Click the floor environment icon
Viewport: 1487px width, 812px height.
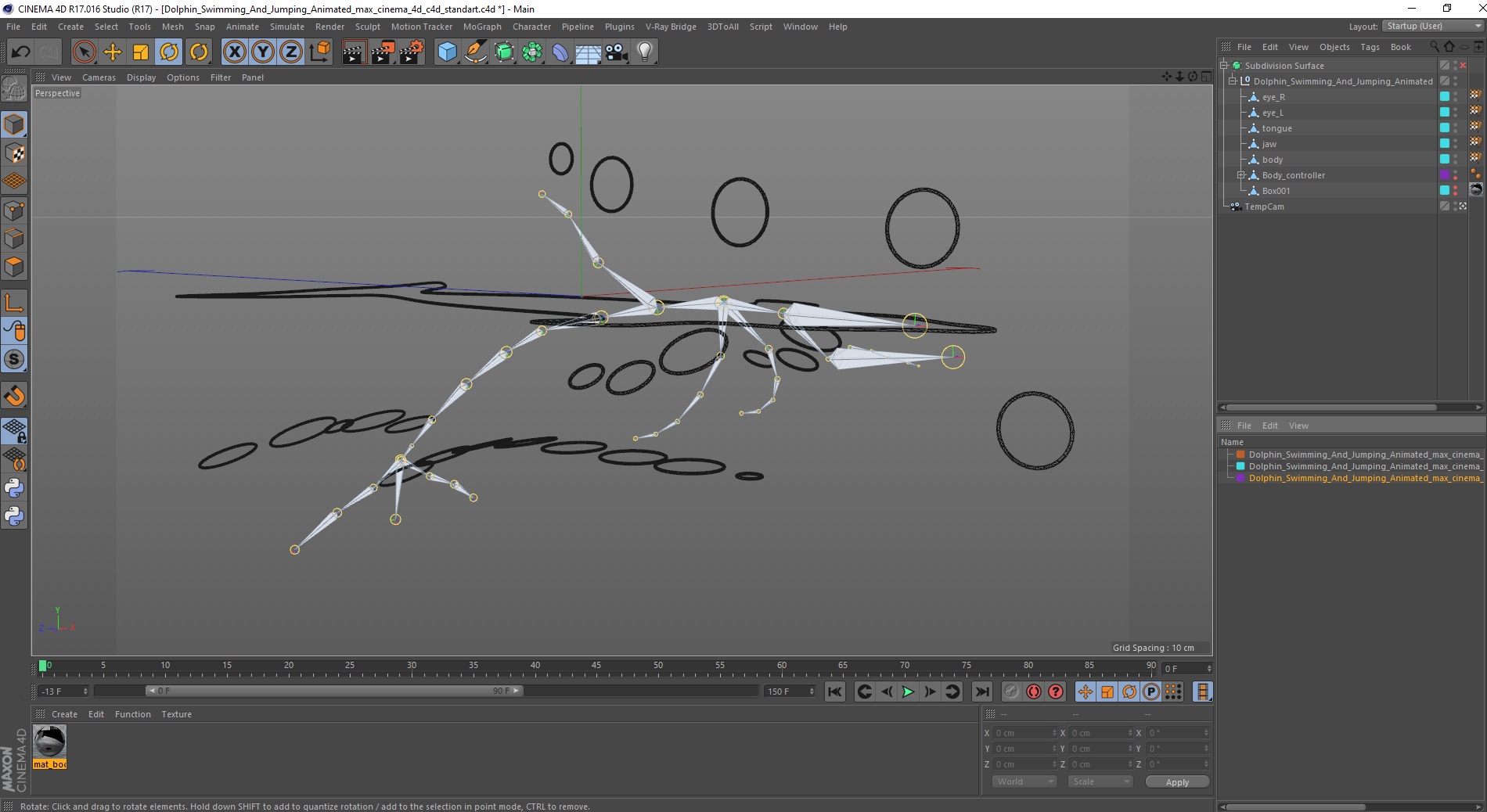pyautogui.click(x=589, y=52)
